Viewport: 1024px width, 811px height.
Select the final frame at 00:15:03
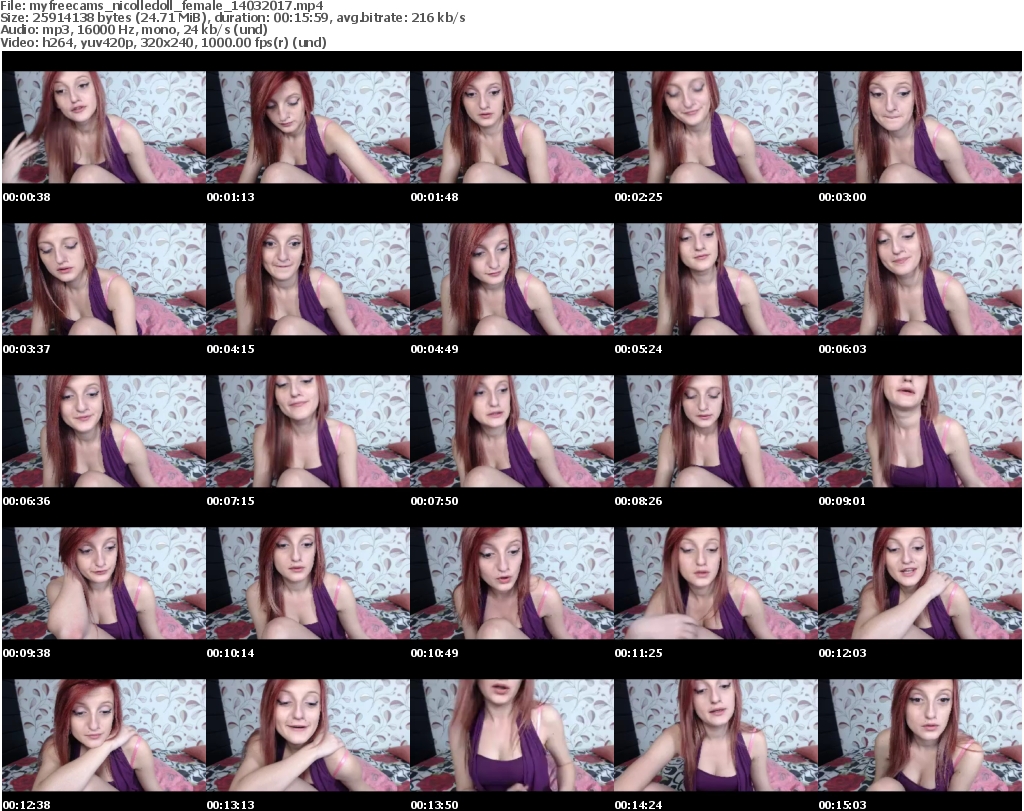click(x=920, y=735)
